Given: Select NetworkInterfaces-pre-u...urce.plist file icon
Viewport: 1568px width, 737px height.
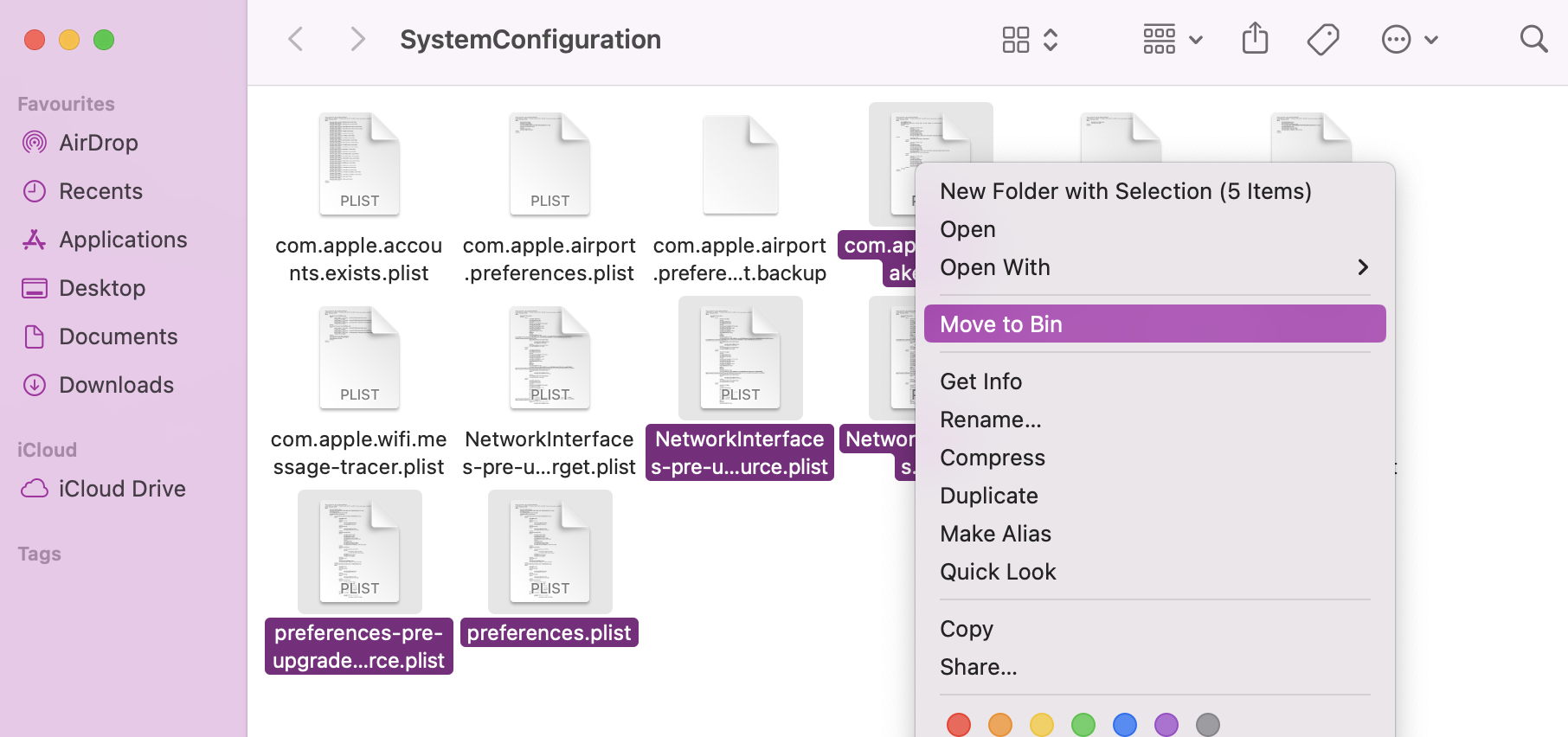Looking at the screenshot, I should pos(740,358).
